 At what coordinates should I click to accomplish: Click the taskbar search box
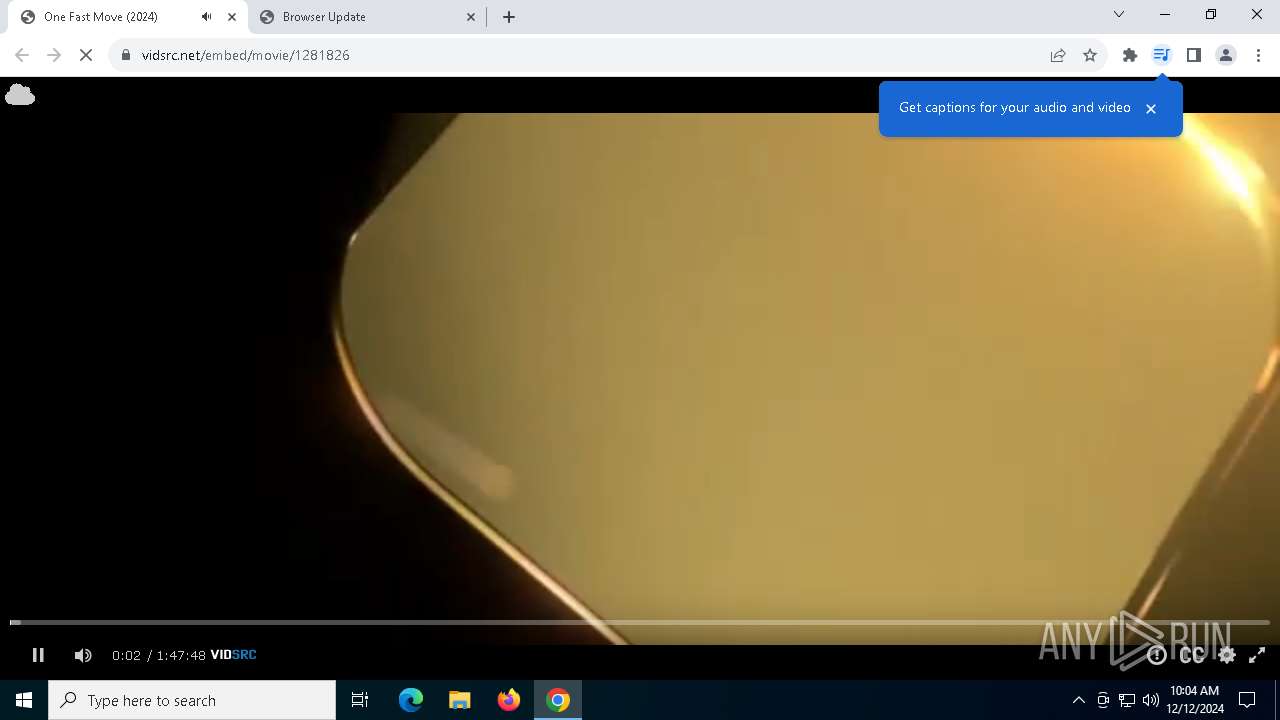tap(192, 700)
